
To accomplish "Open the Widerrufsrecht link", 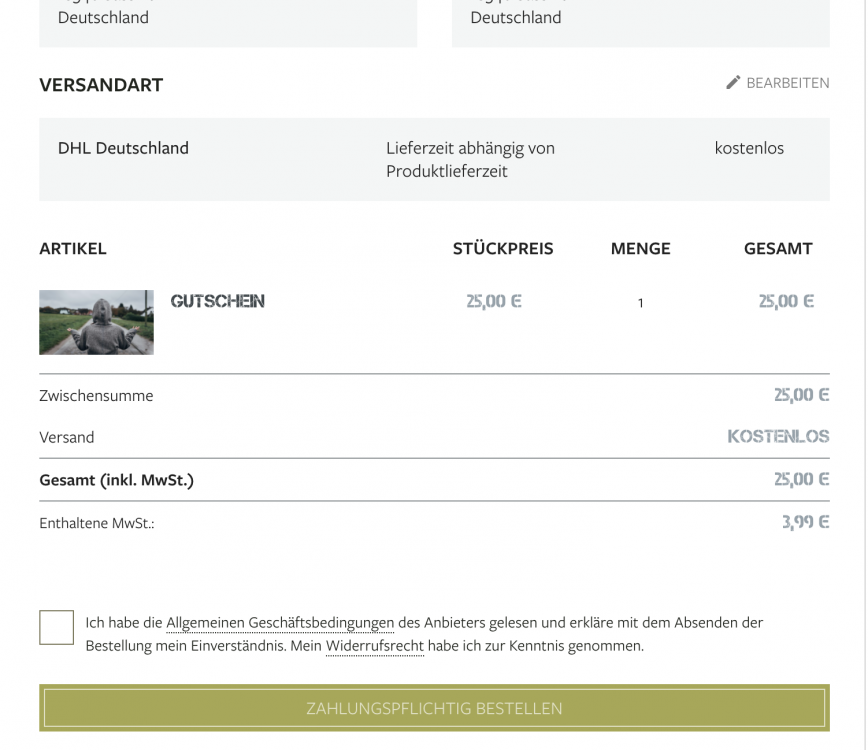I will [375, 644].
